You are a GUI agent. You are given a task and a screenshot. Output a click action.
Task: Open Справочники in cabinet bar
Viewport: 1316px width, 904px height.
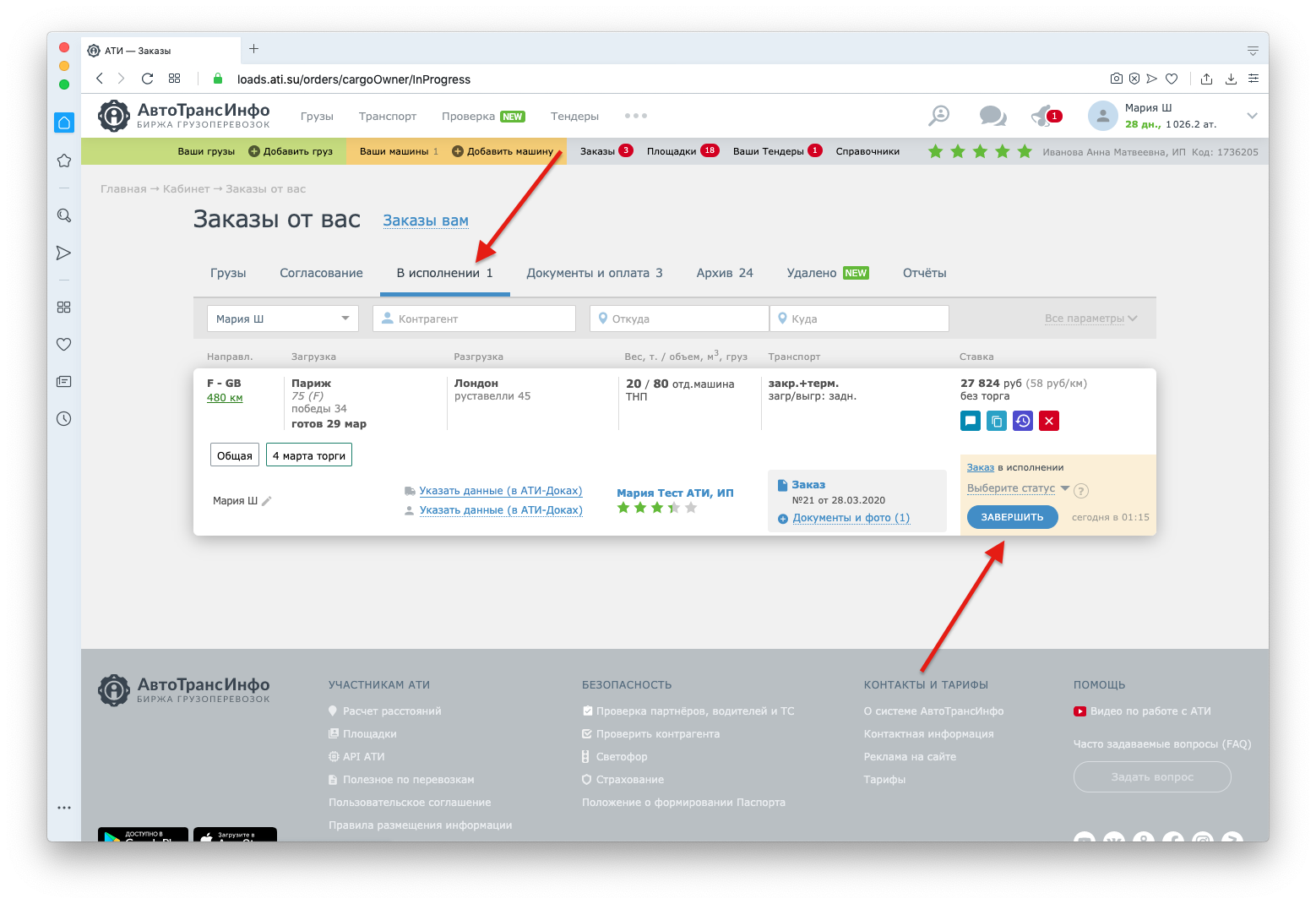[867, 151]
